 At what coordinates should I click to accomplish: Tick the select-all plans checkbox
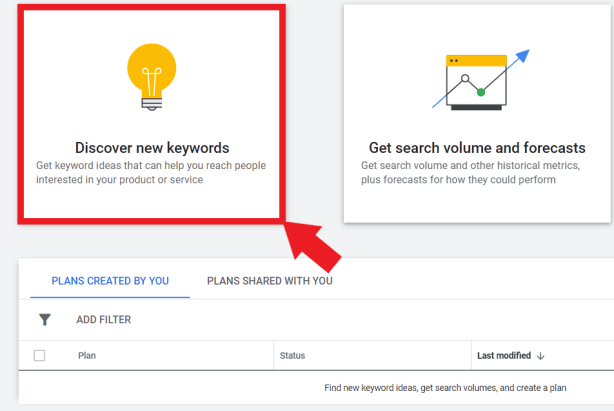coord(39,355)
